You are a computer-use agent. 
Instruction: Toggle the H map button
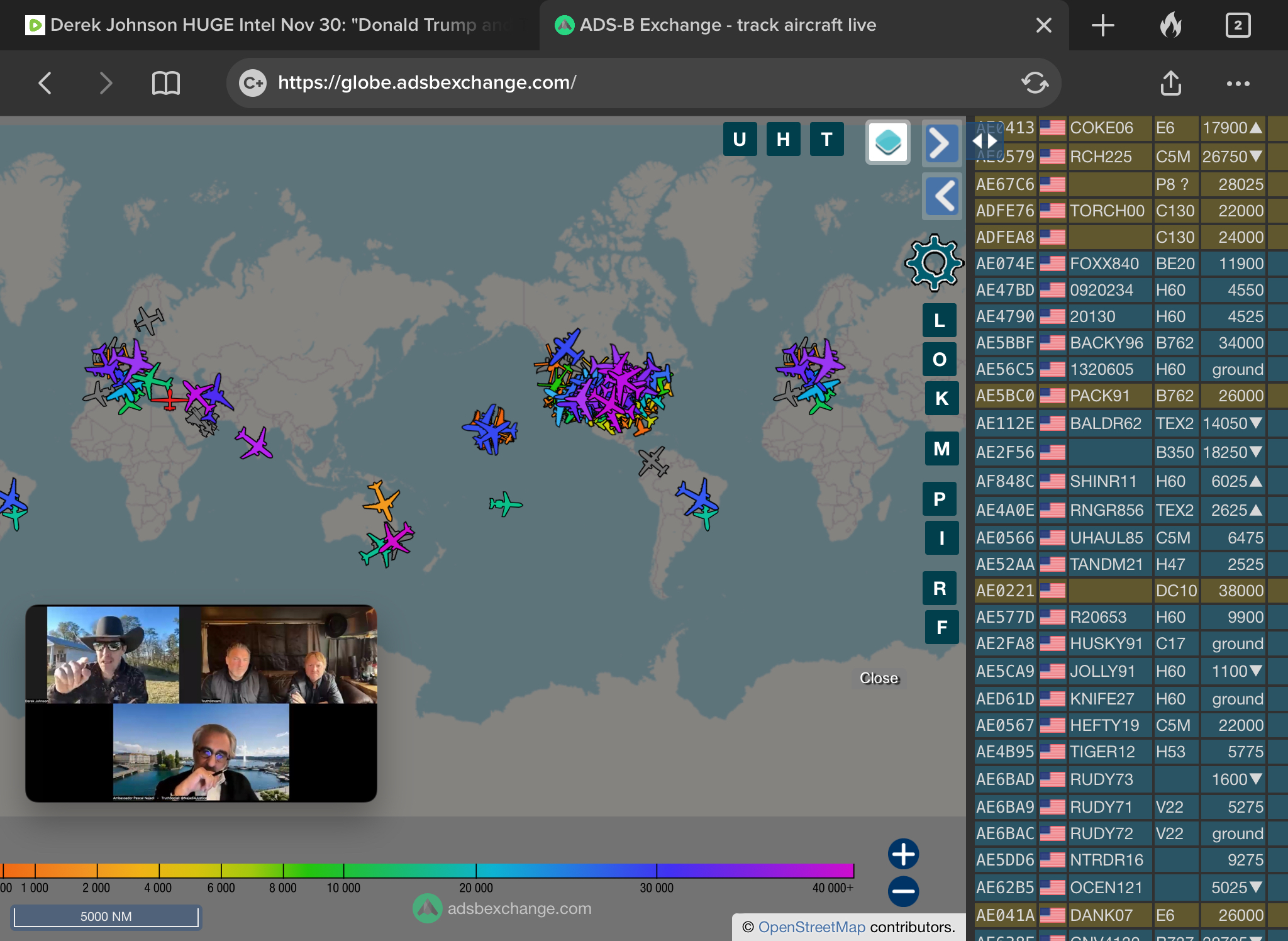click(783, 139)
